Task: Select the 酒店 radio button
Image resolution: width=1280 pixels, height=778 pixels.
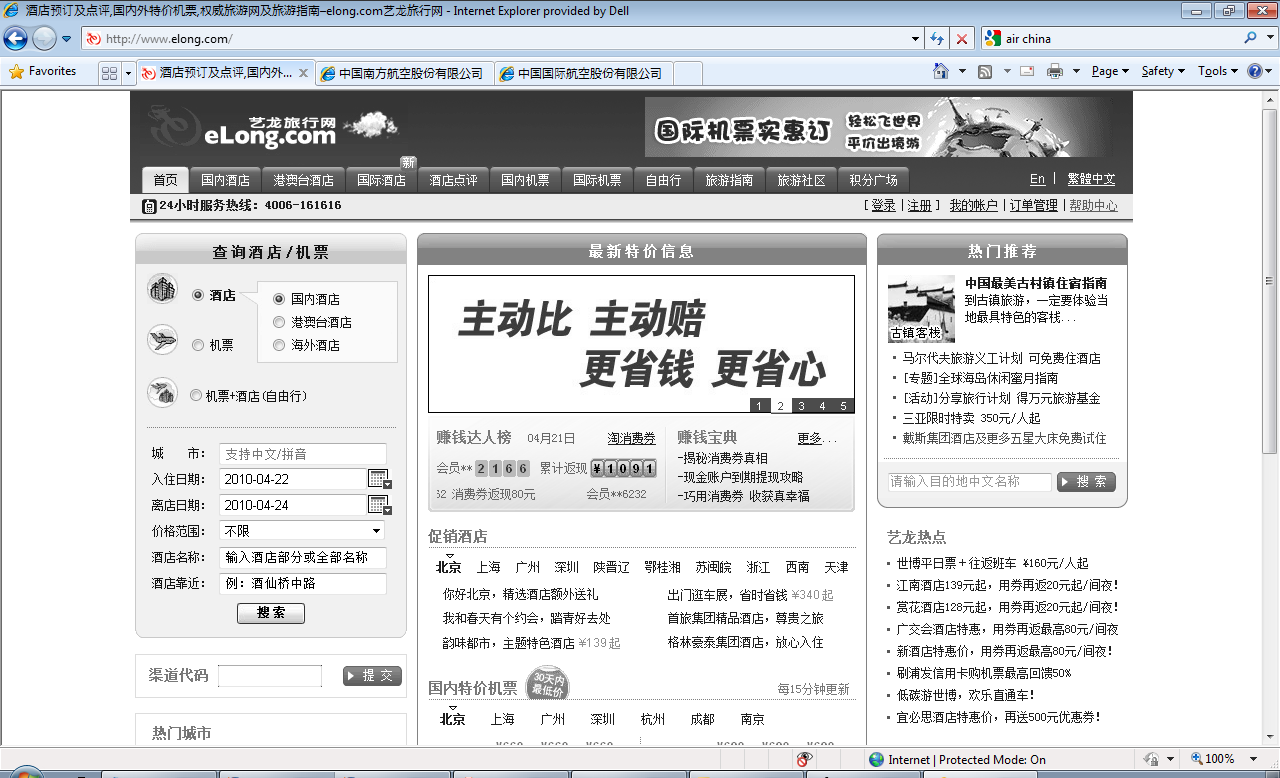Action: 198,295
